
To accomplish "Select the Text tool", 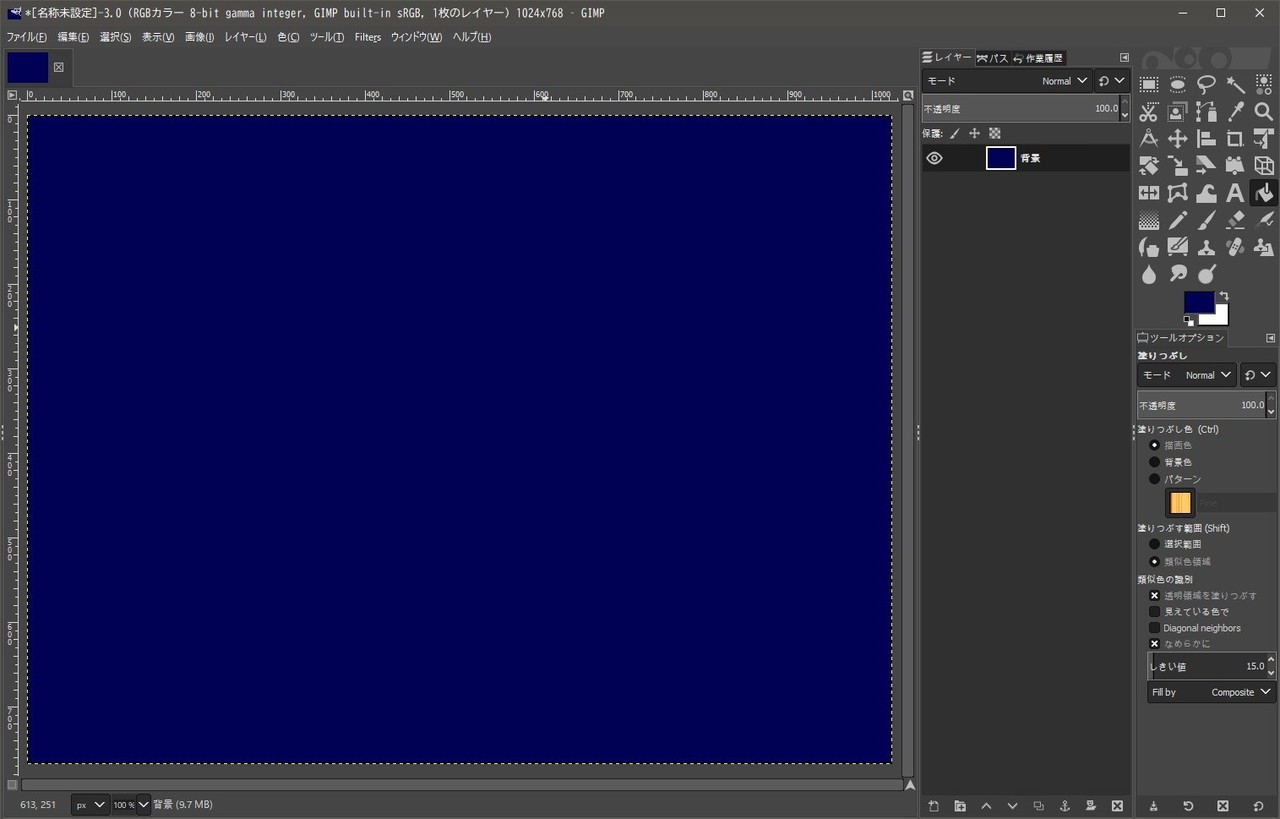I will [x=1236, y=193].
